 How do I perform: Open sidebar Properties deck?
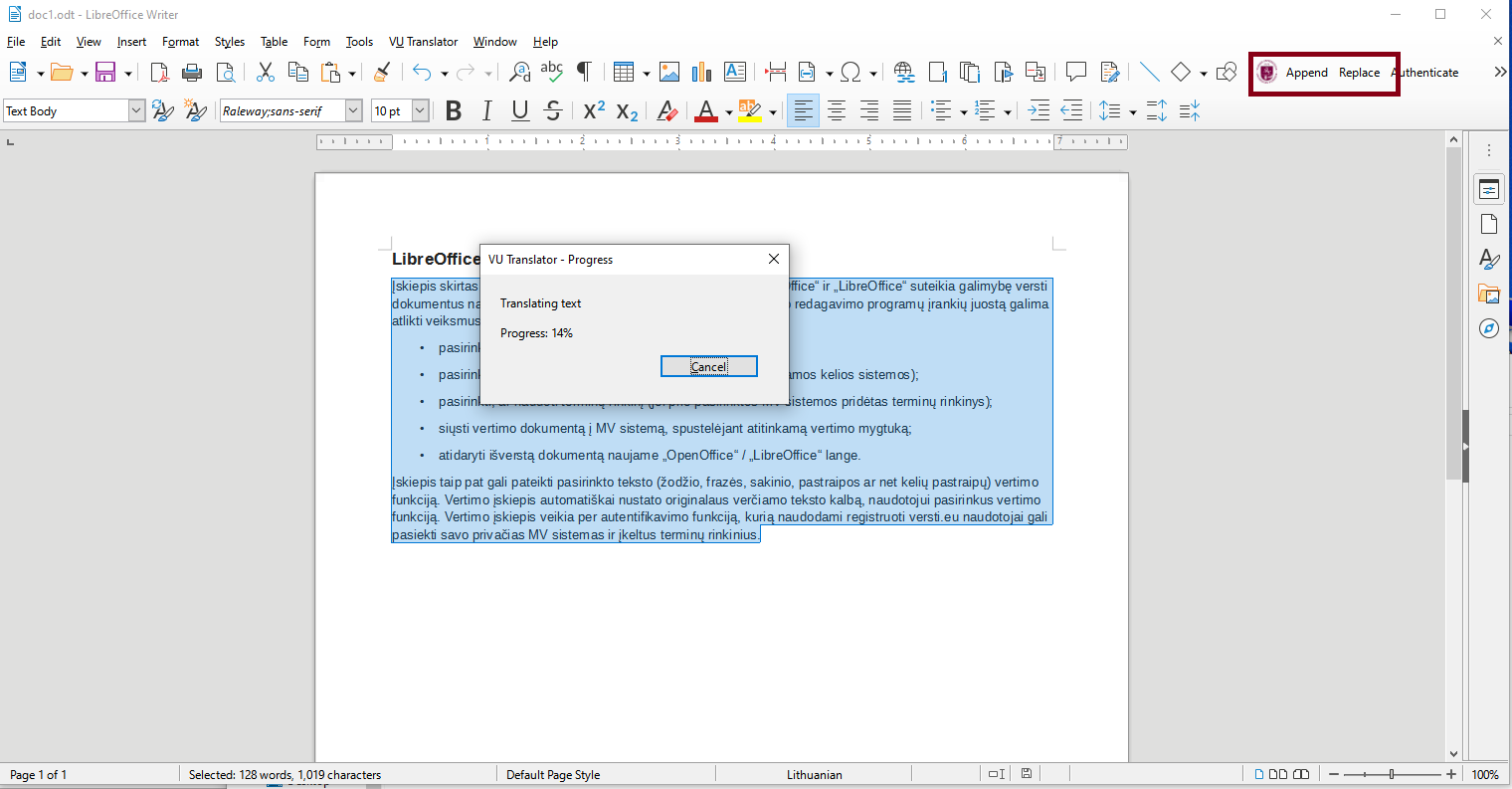point(1489,189)
